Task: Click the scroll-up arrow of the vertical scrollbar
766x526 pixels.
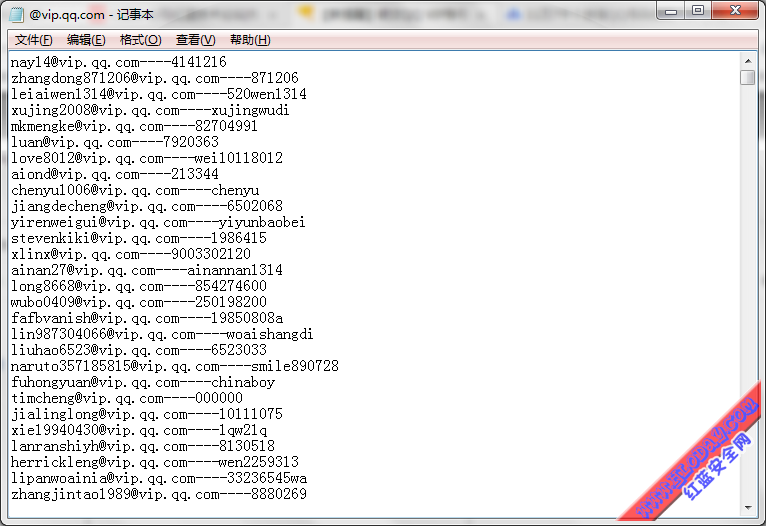Action: point(748,61)
